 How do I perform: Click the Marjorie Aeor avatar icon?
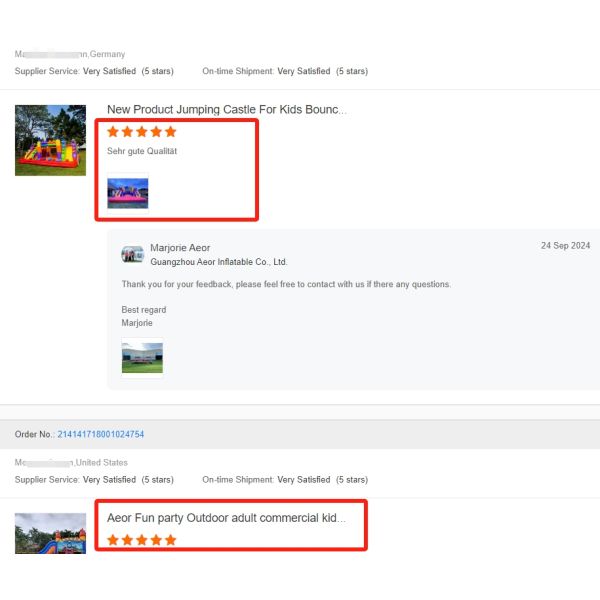point(132,254)
